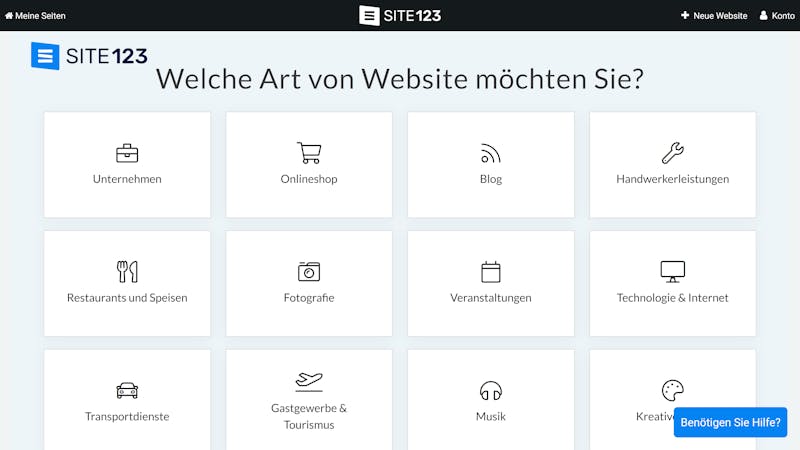This screenshot has width=800, height=450.
Task: Click Neue Website in the header
Action: click(x=714, y=16)
